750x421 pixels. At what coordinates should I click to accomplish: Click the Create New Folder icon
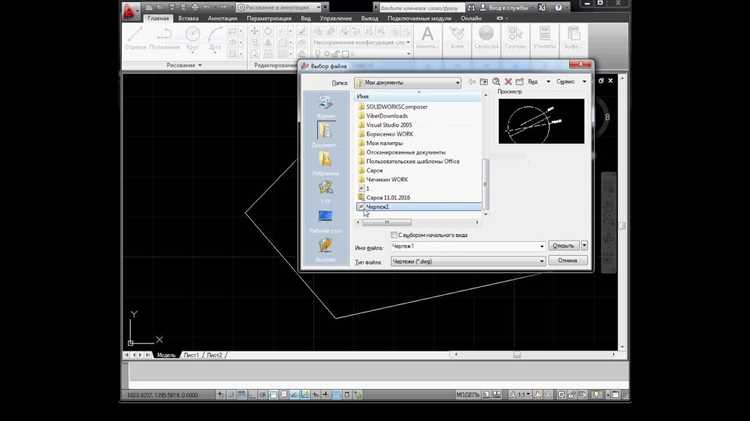(520, 82)
